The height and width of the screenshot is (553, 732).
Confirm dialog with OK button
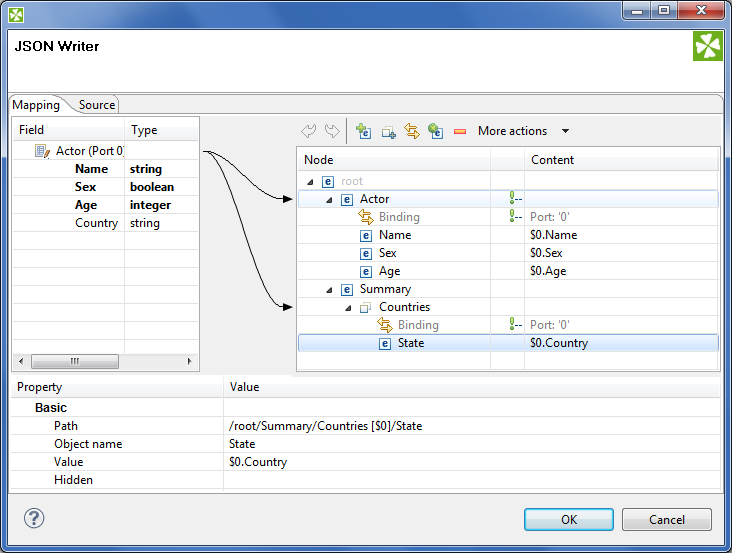pos(569,519)
